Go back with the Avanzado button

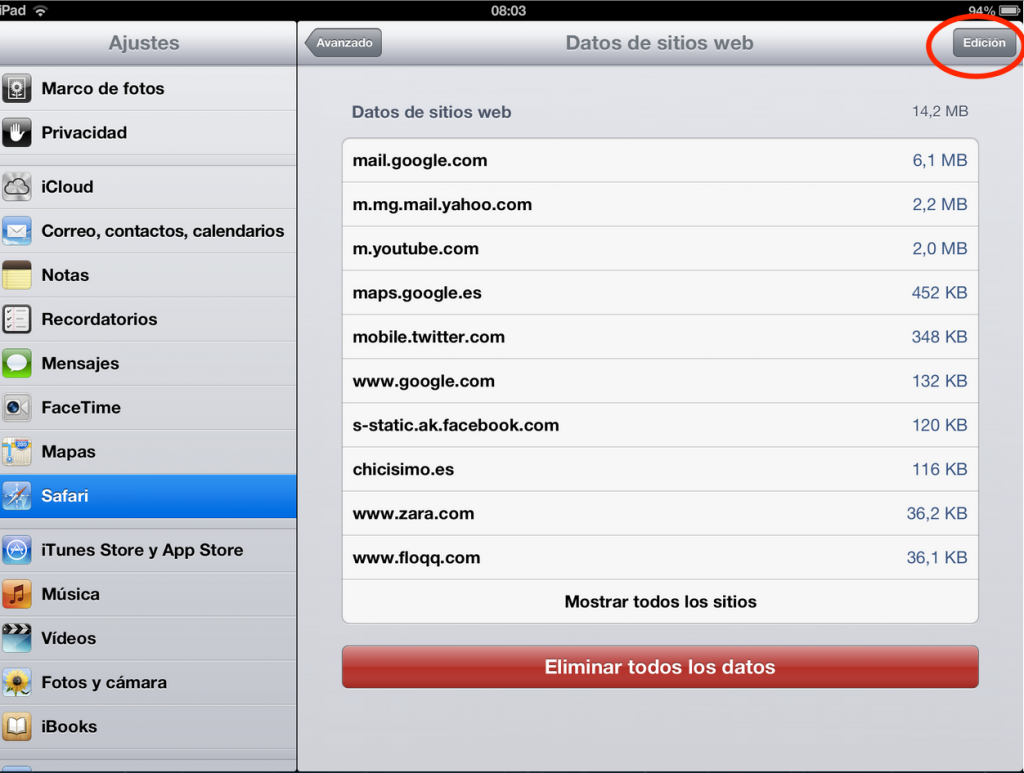pyautogui.click(x=344, y=43)
